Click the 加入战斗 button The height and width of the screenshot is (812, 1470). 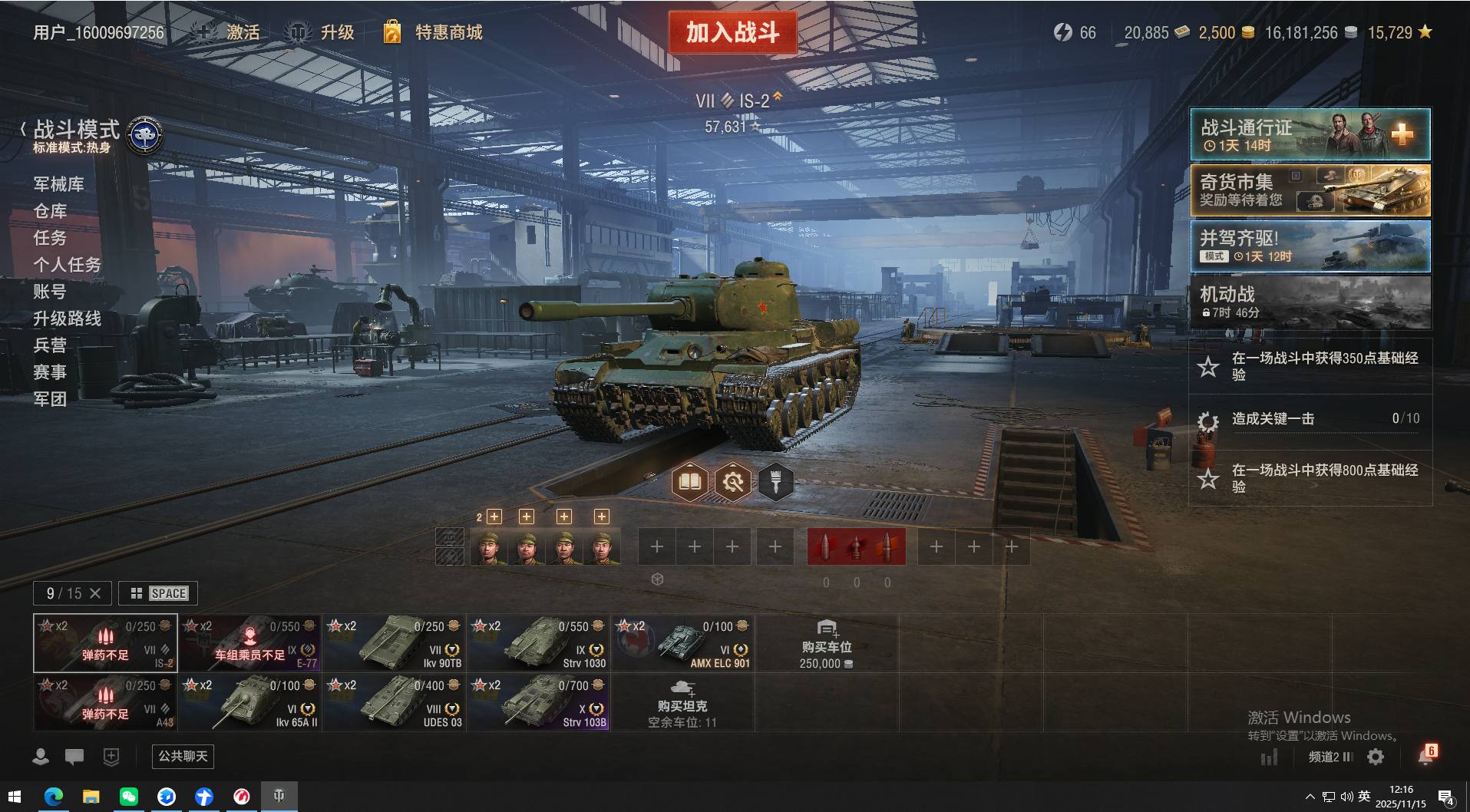pyautogui.click(x=732, y=32)
